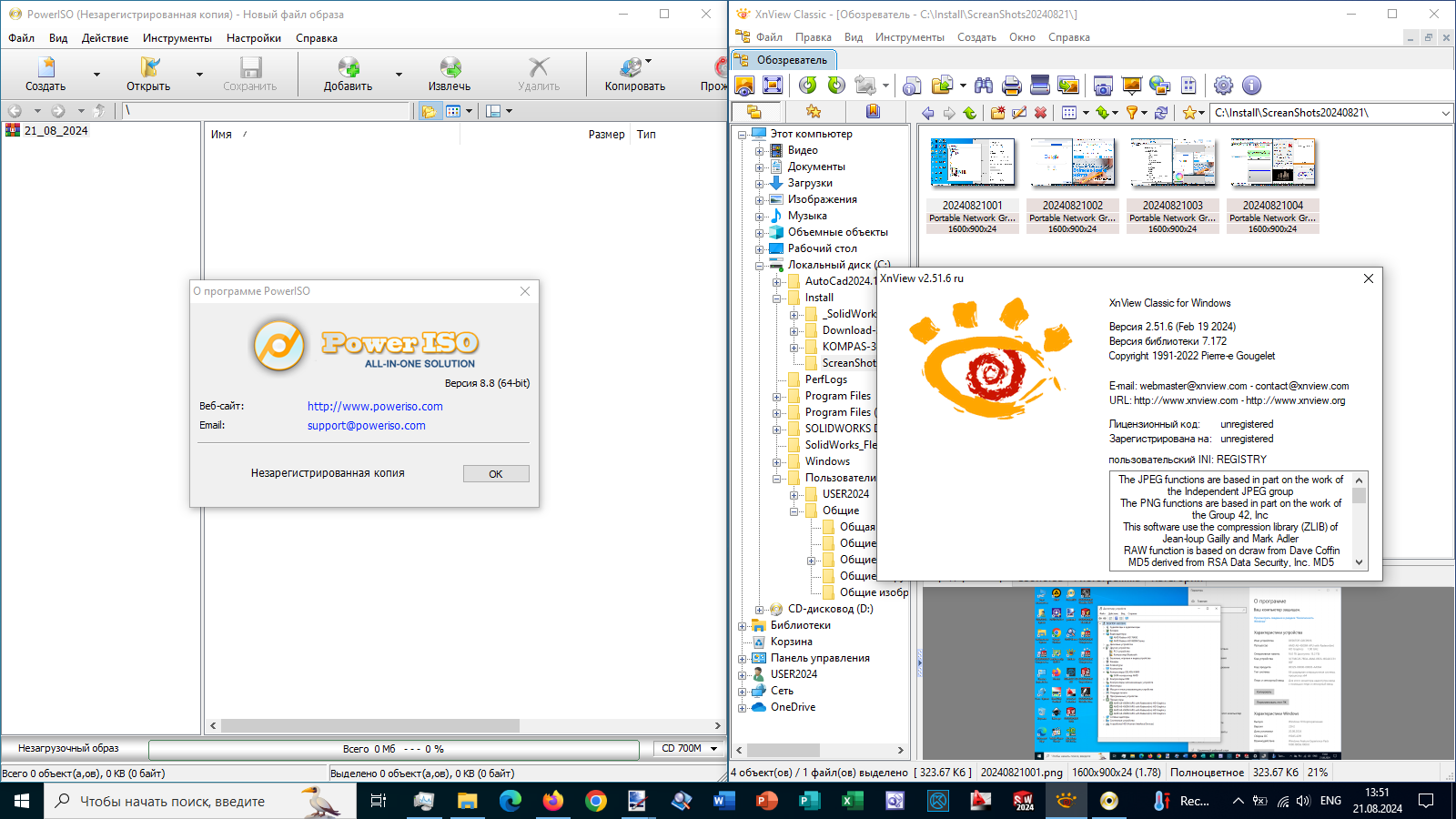Rotate left using XnView green counter-clockwise arrow

click(x=808, y=86)
